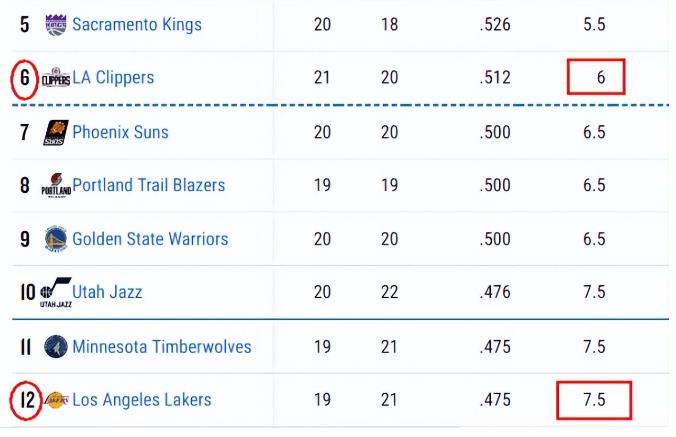Click the Utah Jazz team logo
The image size is (676, 437).
pyautogui.click(x=56, y=293)
